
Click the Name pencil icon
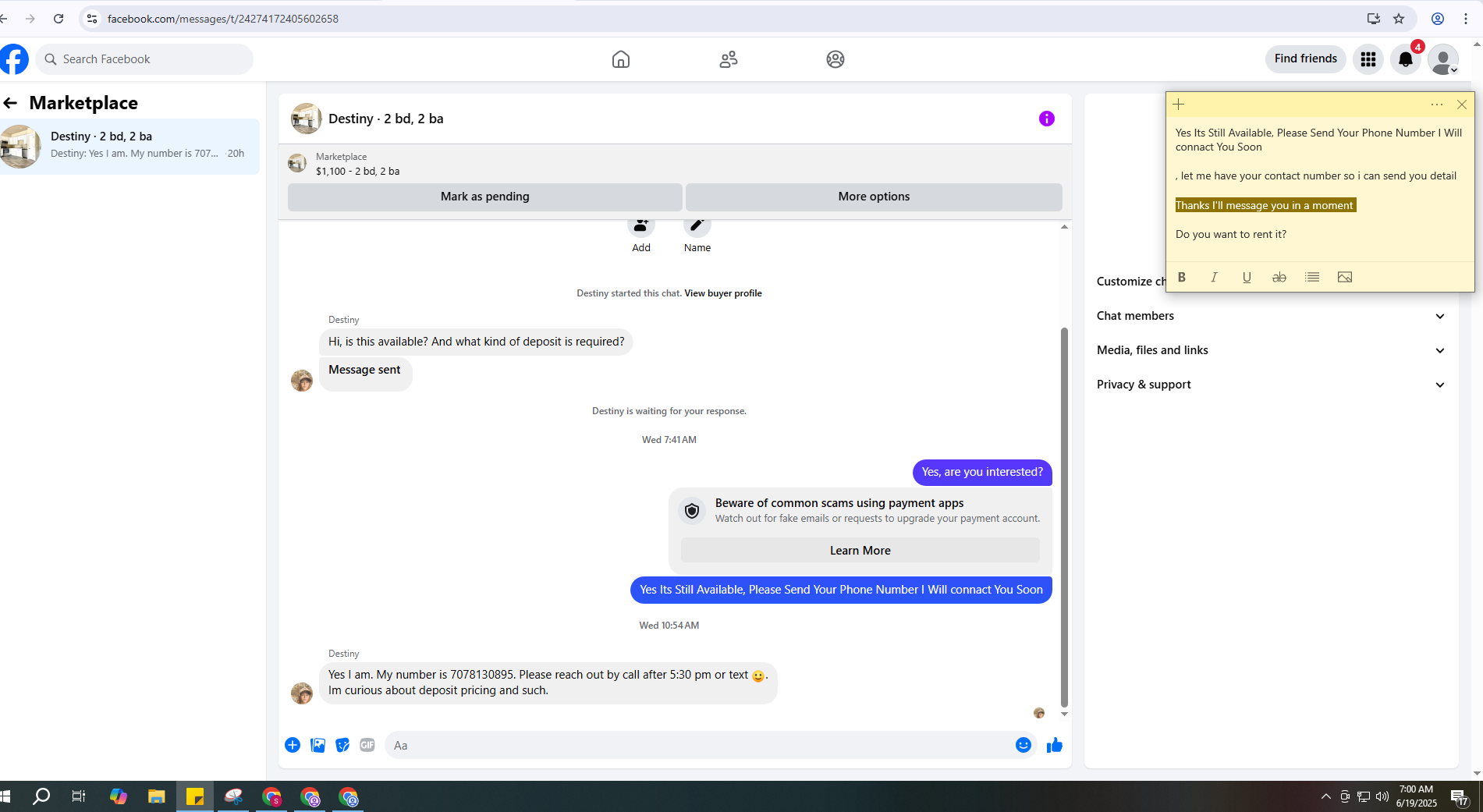tap(697, 226)
